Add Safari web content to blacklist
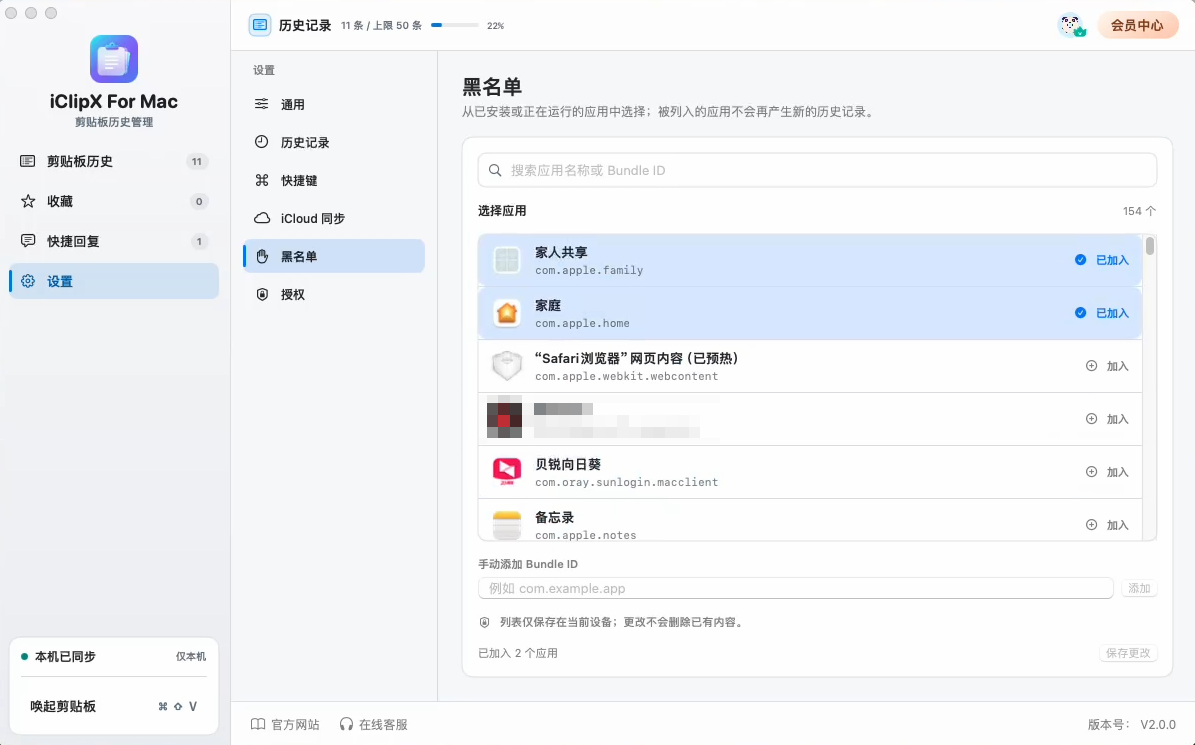 pyautogui.click(x=1107, y=366)
